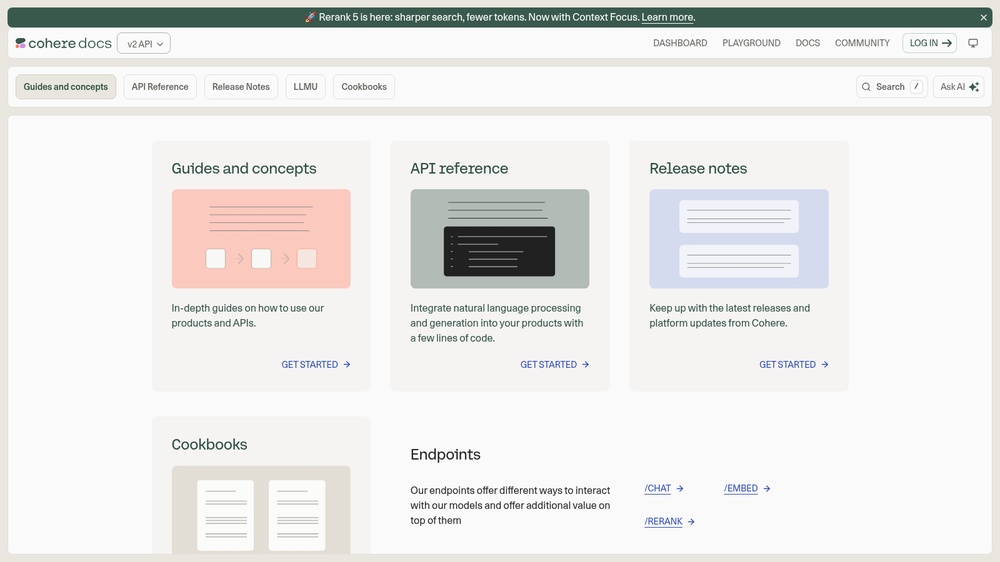Follow the Learn more banner link
1000x562 pixels.
tap(667, 17)
